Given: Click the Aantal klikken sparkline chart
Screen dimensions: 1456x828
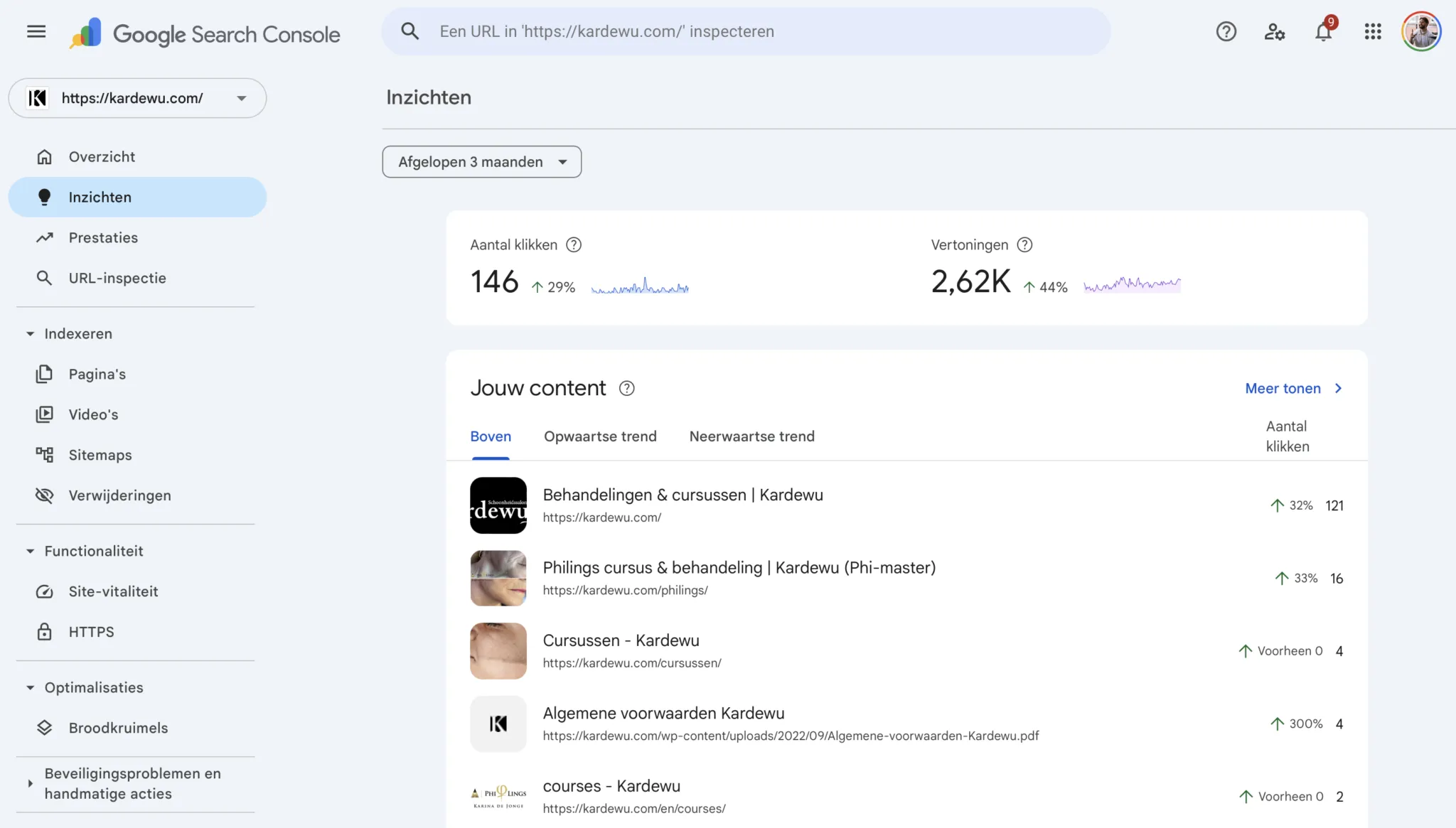Looking at the screenshot, I should point(640,286).
